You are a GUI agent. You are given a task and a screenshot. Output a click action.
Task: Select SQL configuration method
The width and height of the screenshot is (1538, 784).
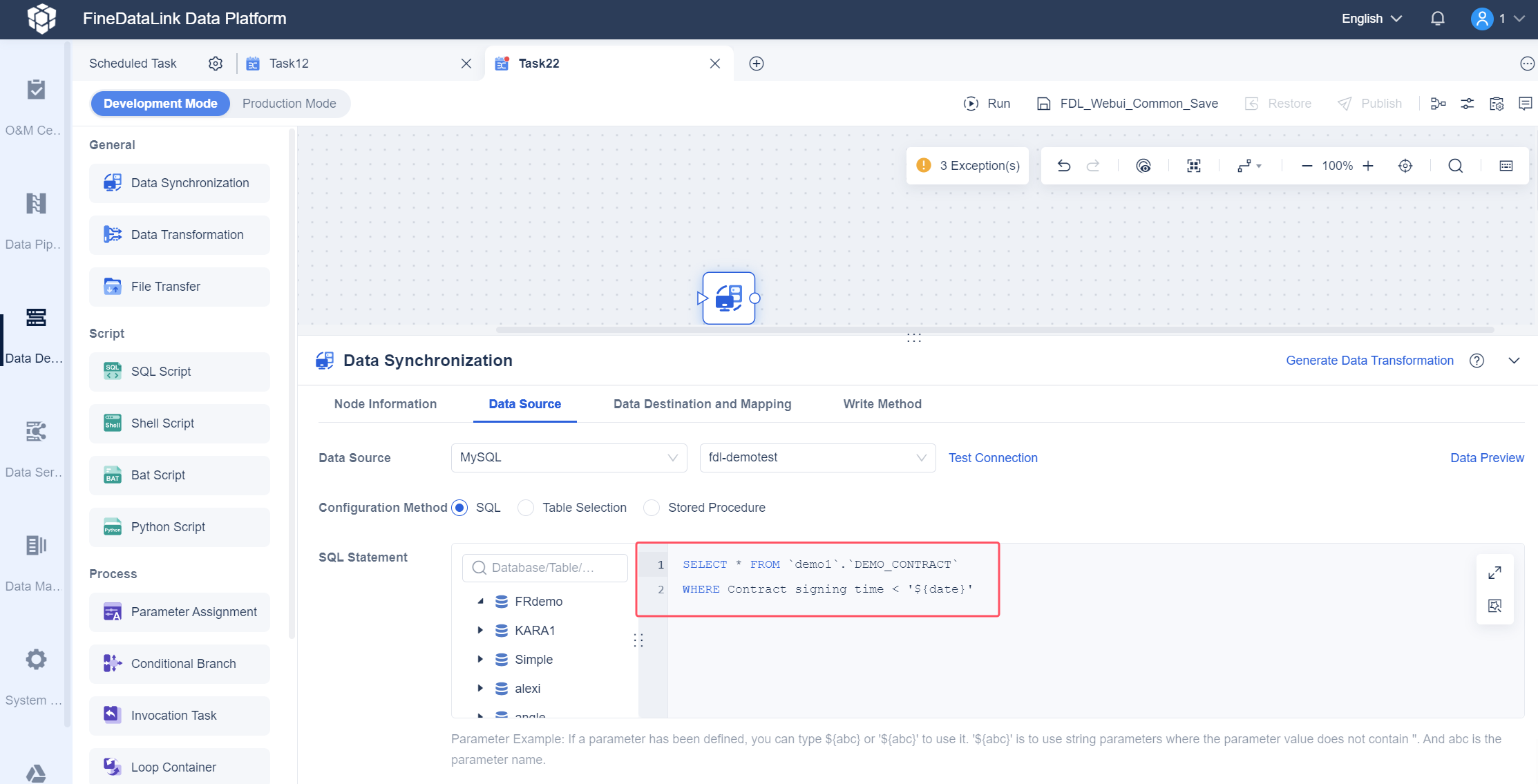click(459, 508)
